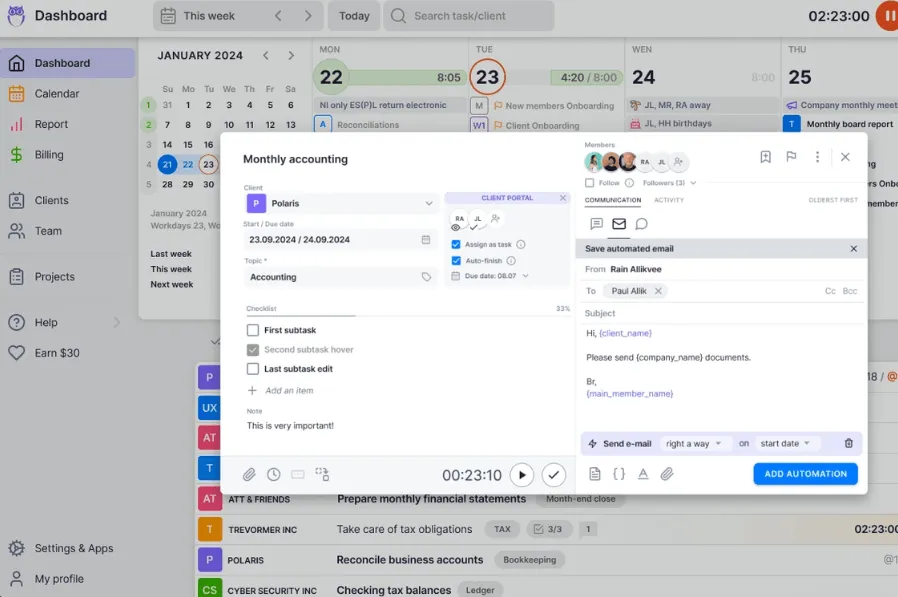Switch to the Activity tab
898x597 pixels.
[x=669, y=200]
